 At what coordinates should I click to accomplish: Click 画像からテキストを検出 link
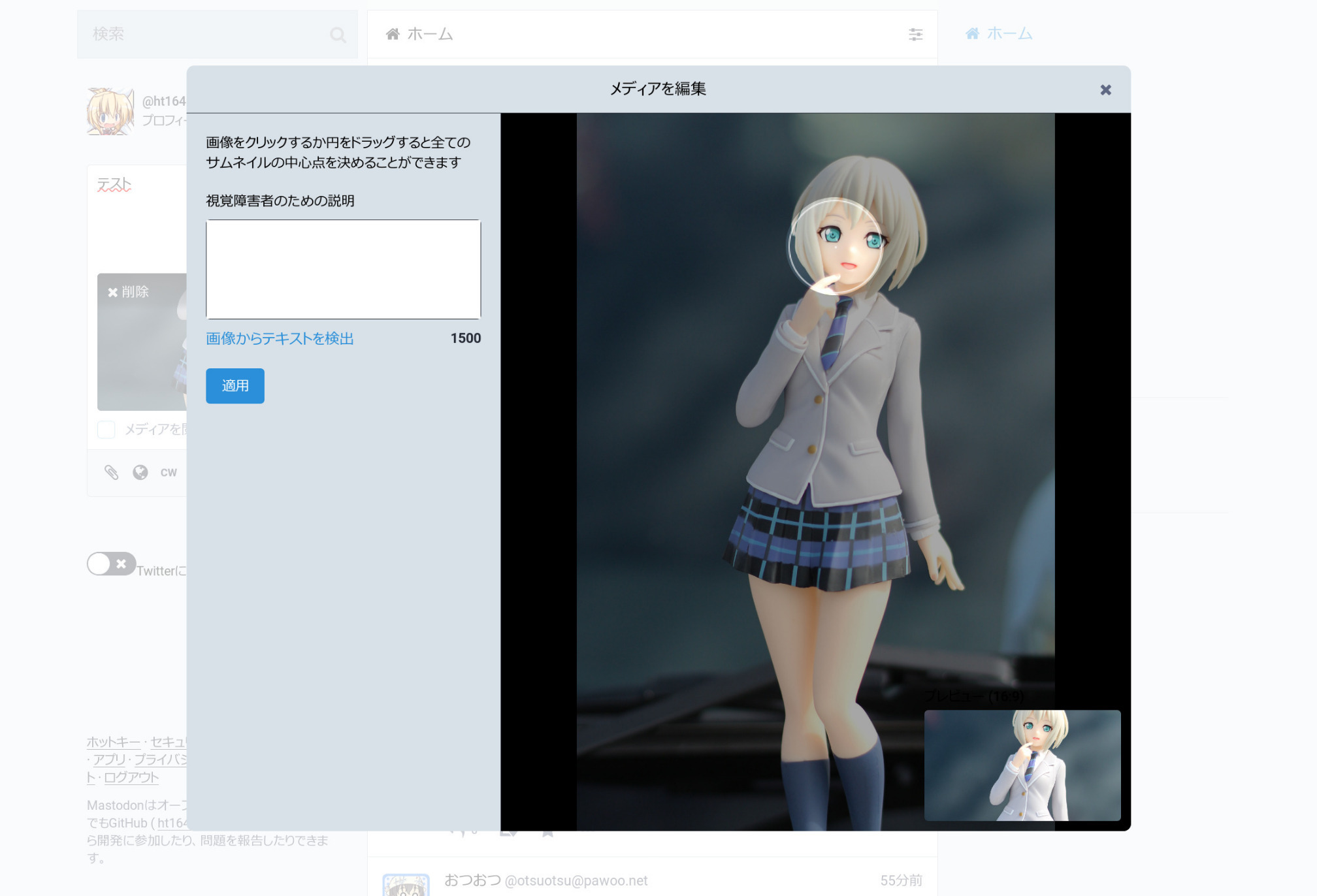pyautogui.click(x=280, y=338)
